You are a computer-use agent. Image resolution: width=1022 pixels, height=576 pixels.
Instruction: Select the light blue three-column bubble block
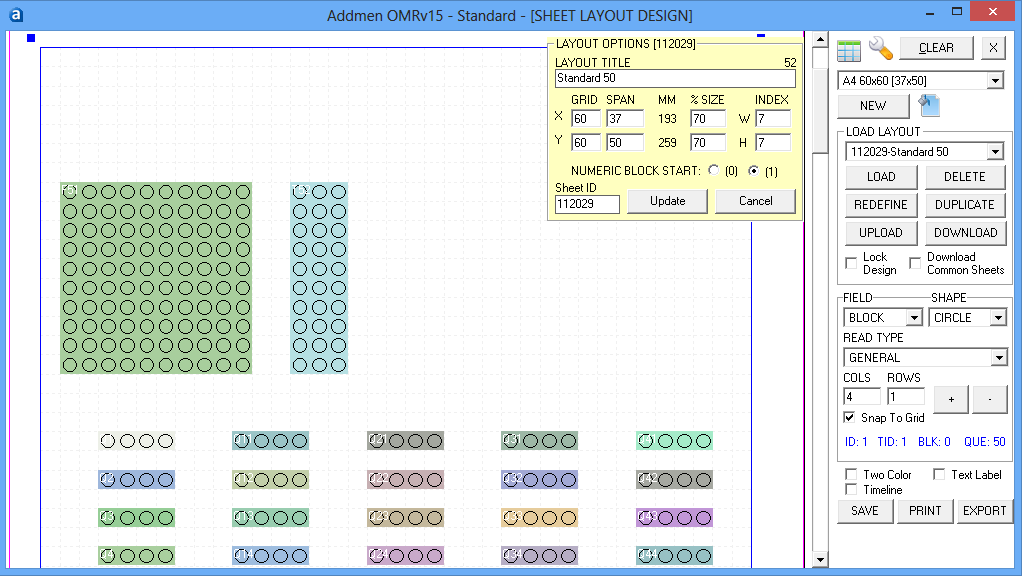pos(319,278)
